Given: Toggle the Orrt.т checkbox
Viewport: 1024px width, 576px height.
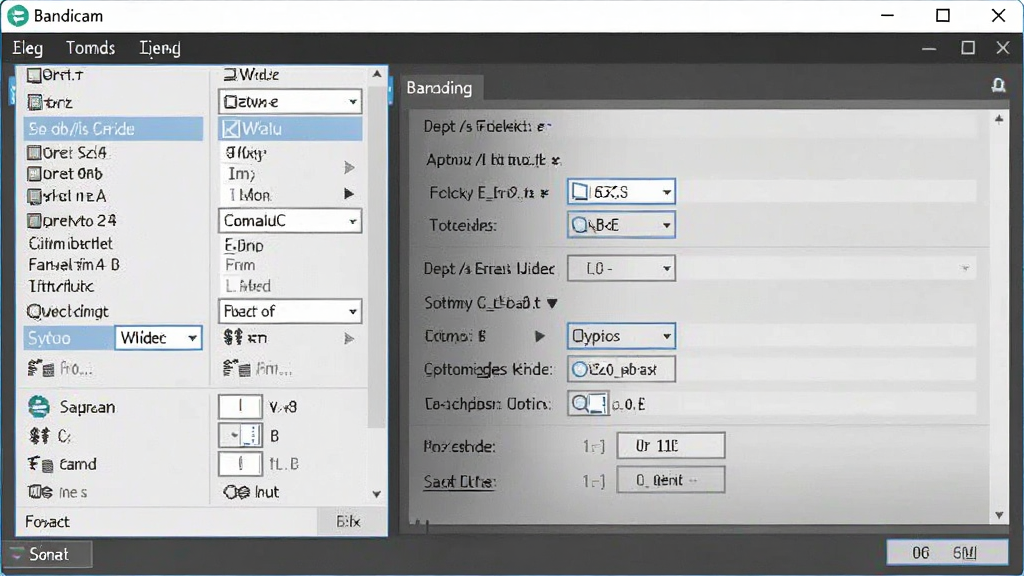Looking at the screenshot, I should (34, 76).
